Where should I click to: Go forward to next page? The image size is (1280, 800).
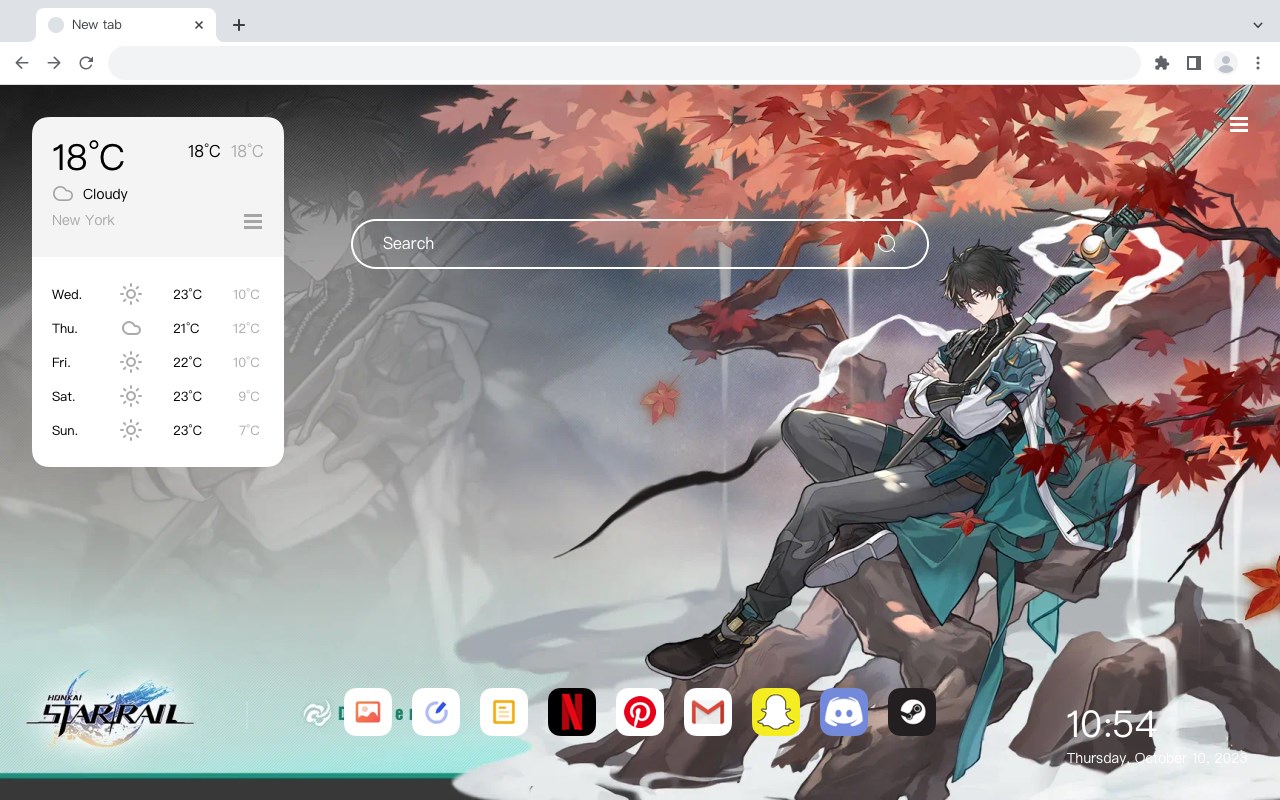[54, 63]
